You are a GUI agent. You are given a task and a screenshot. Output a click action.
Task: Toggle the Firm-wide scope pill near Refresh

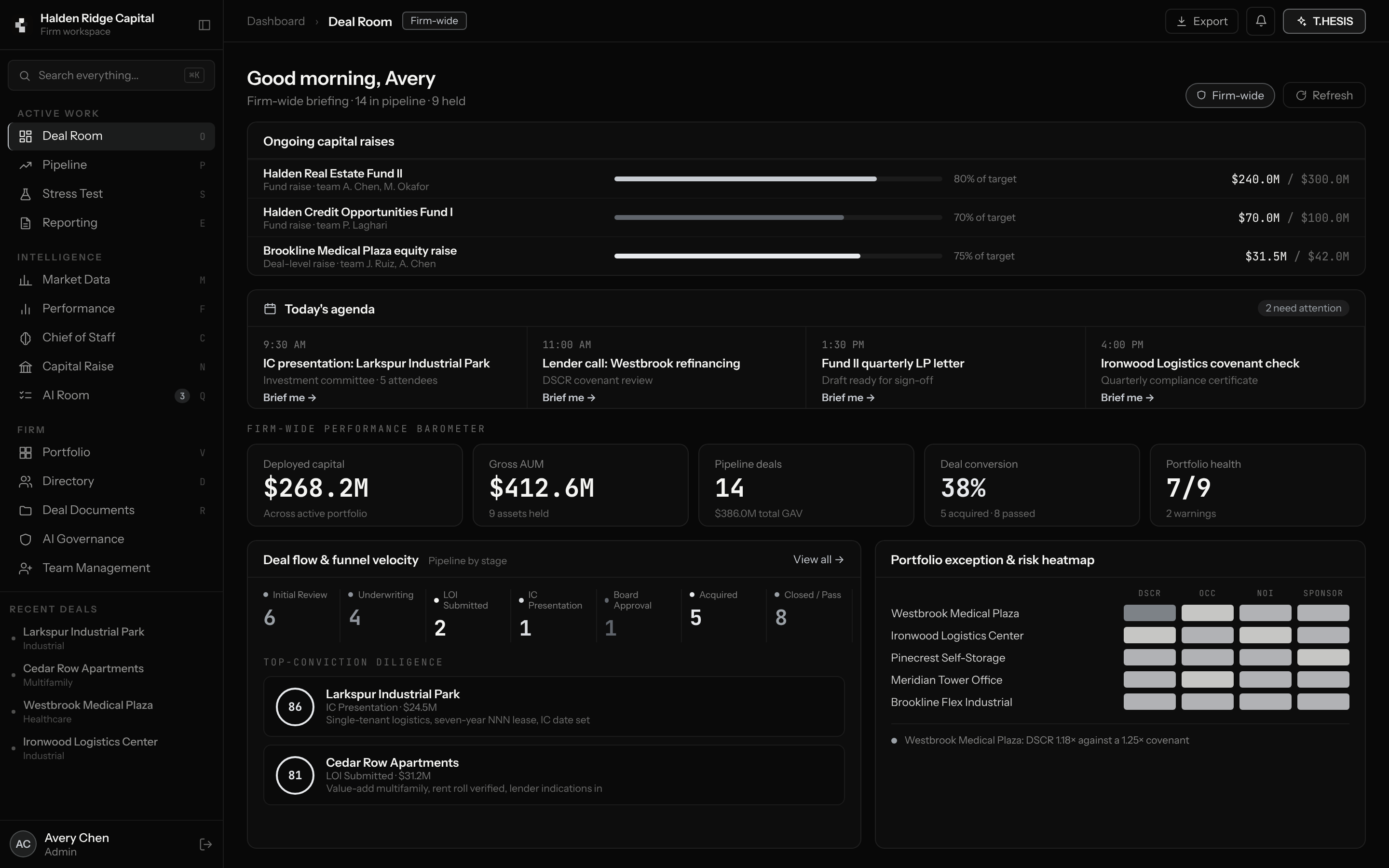(1230, 95)
